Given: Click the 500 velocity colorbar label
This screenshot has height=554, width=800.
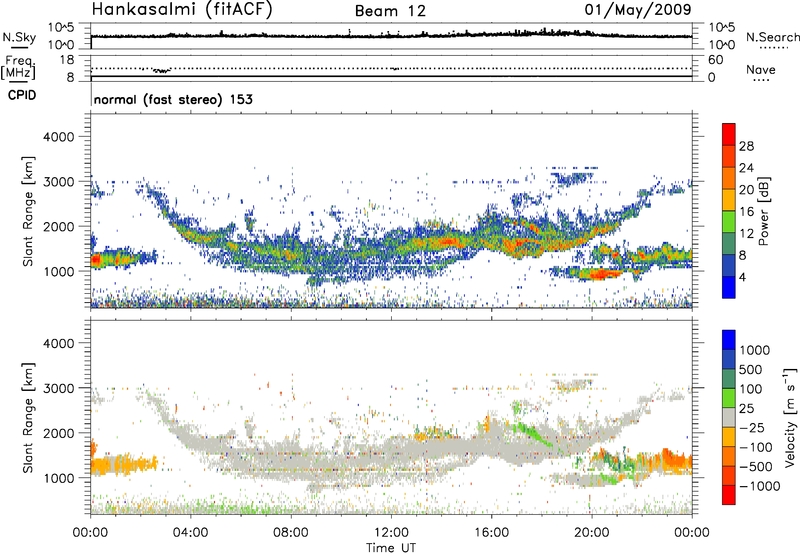Looking at the screenshot, I should pyautogui.click(x=751, y=369).
